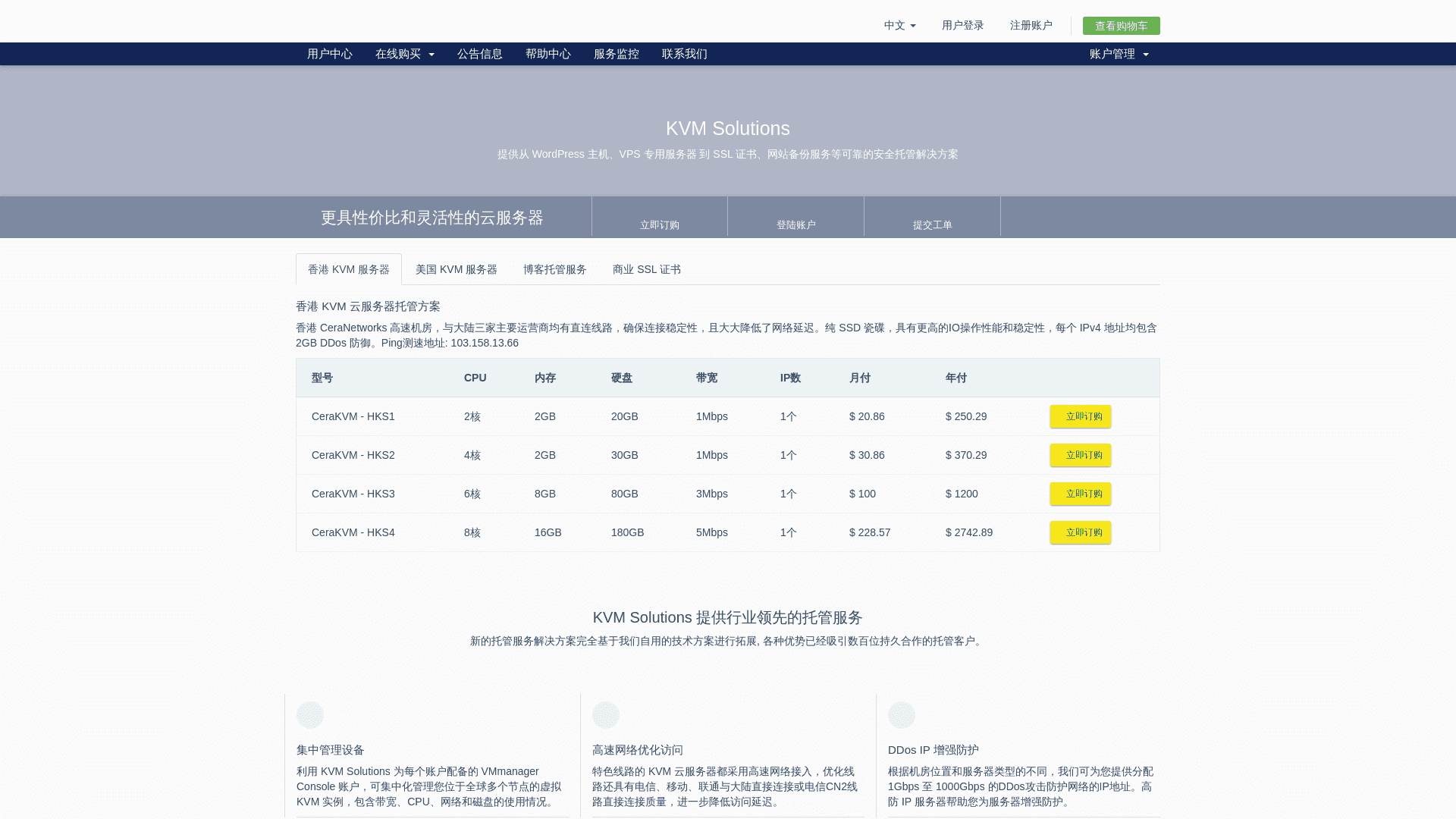Click the 香港 KVM 云服务器托管方案 heading

368,306
